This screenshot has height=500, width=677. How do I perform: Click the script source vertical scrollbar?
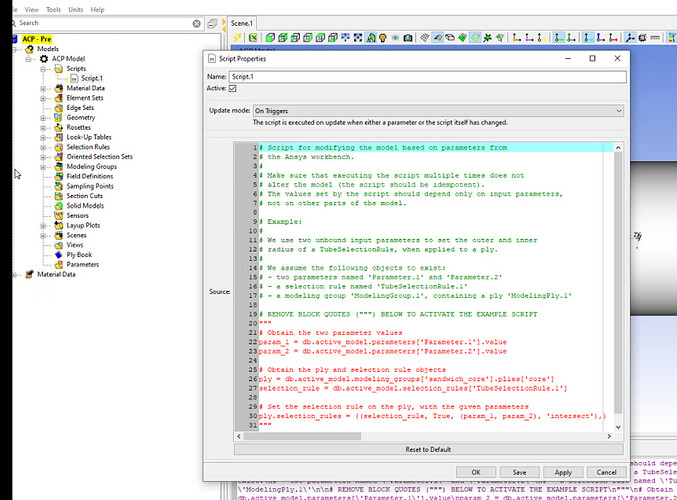tap(618, 283)
